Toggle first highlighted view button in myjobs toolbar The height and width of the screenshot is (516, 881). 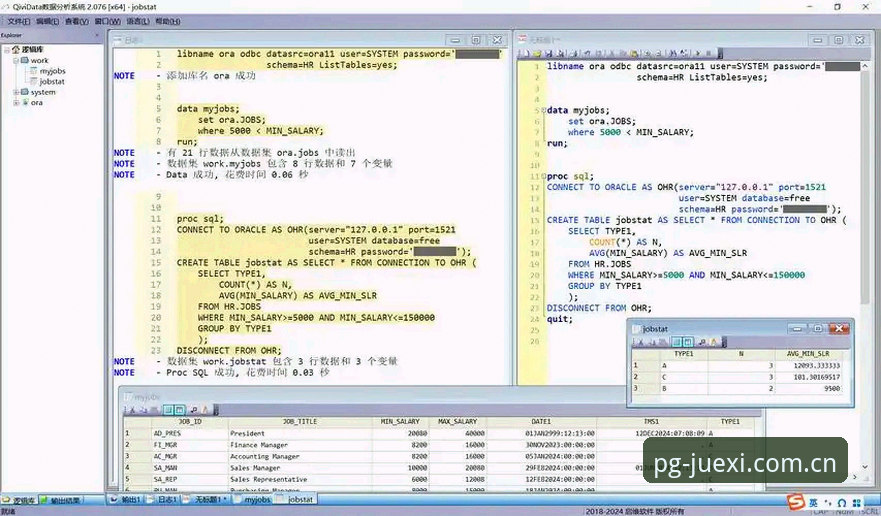[169, 410]
